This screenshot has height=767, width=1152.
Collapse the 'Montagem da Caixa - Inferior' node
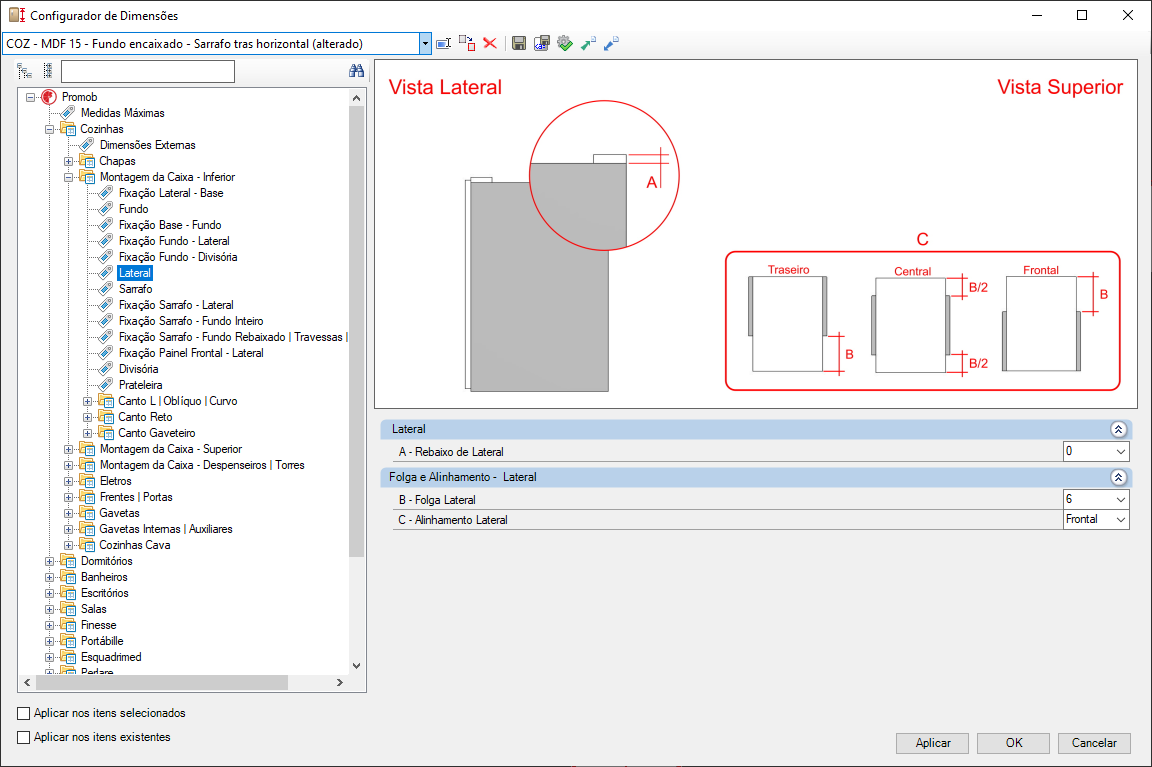coord(68,177)
